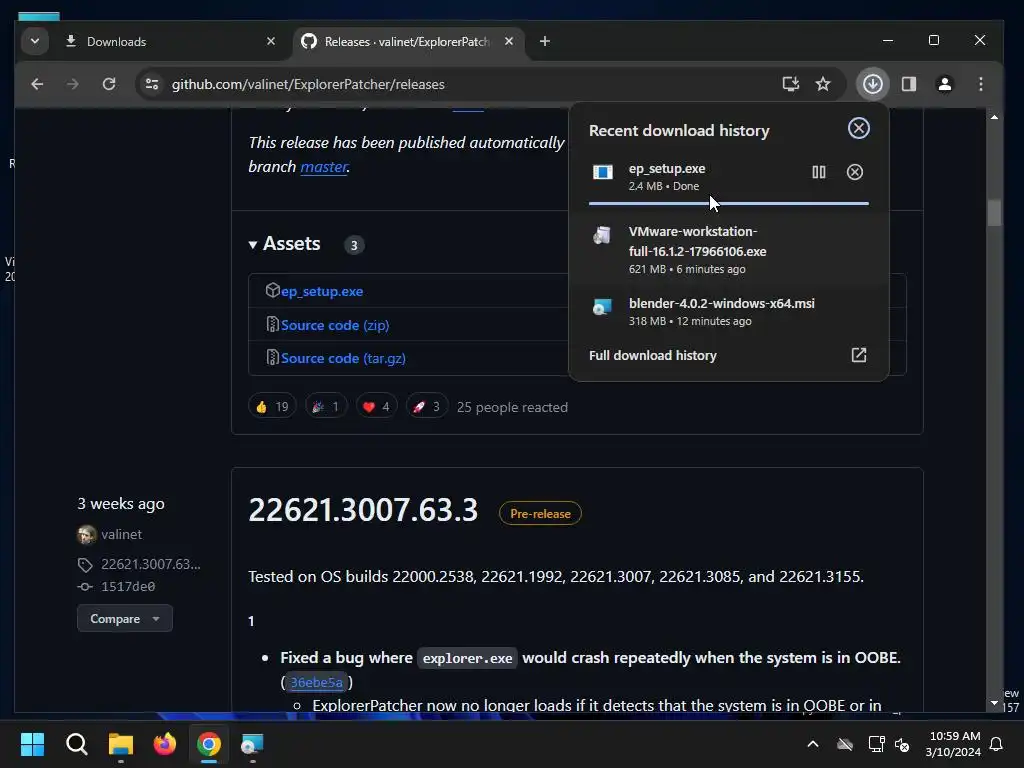Click the cloud sync tray icon
The image size is (1024, 768).
[x=845, y=744]
